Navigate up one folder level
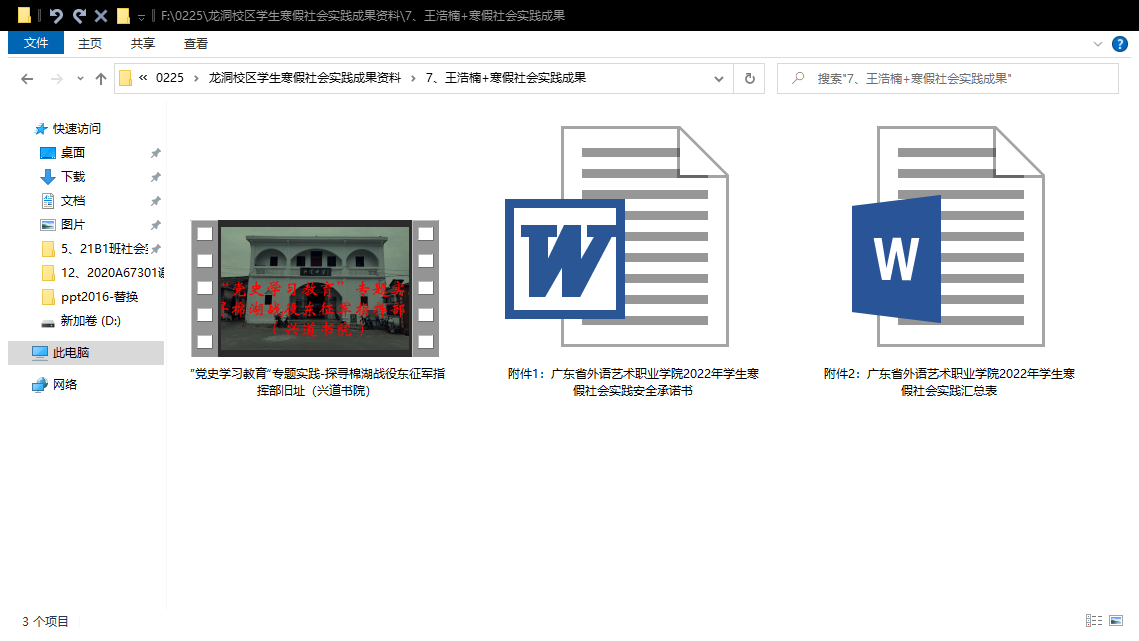1139x641 pixels. coord(100,79)
